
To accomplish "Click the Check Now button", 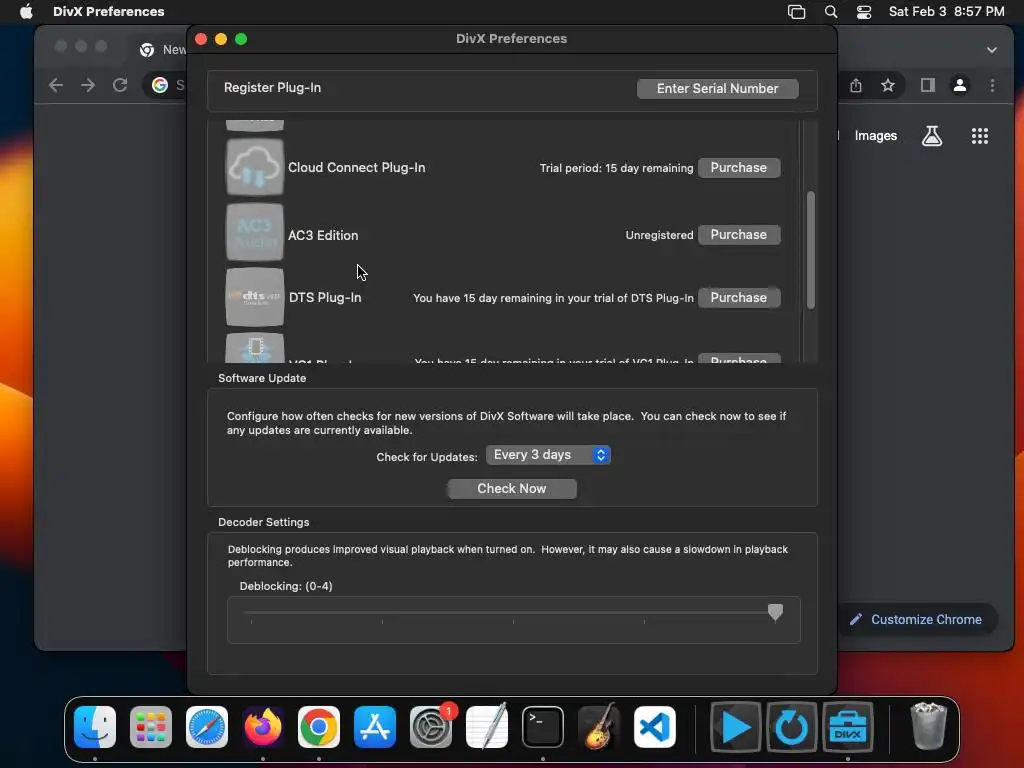I will (x=511, y=488).
